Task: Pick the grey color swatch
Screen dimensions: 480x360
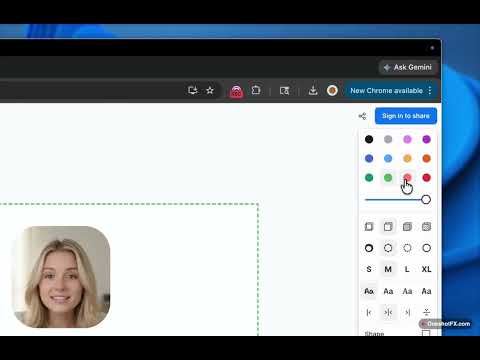Action: click(388, 139)
